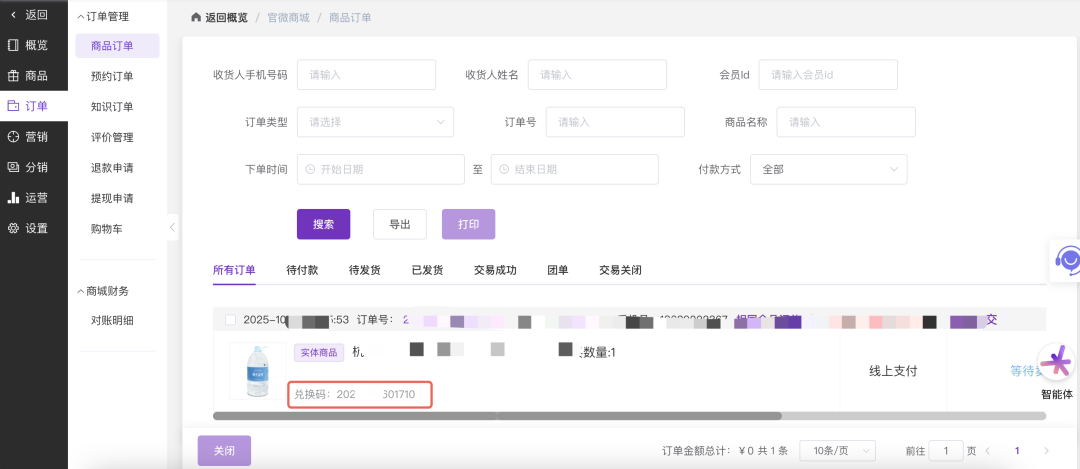Image resolution: width=1080 pixels, height=469 pixels.
Task: Open the 设置 settings gear icon
Action: coord(14,228)
